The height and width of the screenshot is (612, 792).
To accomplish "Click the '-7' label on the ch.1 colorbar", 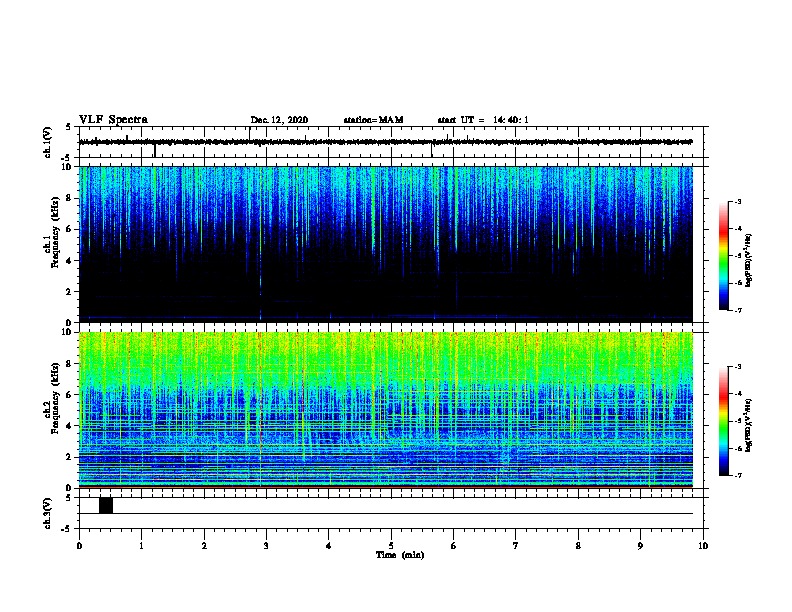I will click(737, 311).
